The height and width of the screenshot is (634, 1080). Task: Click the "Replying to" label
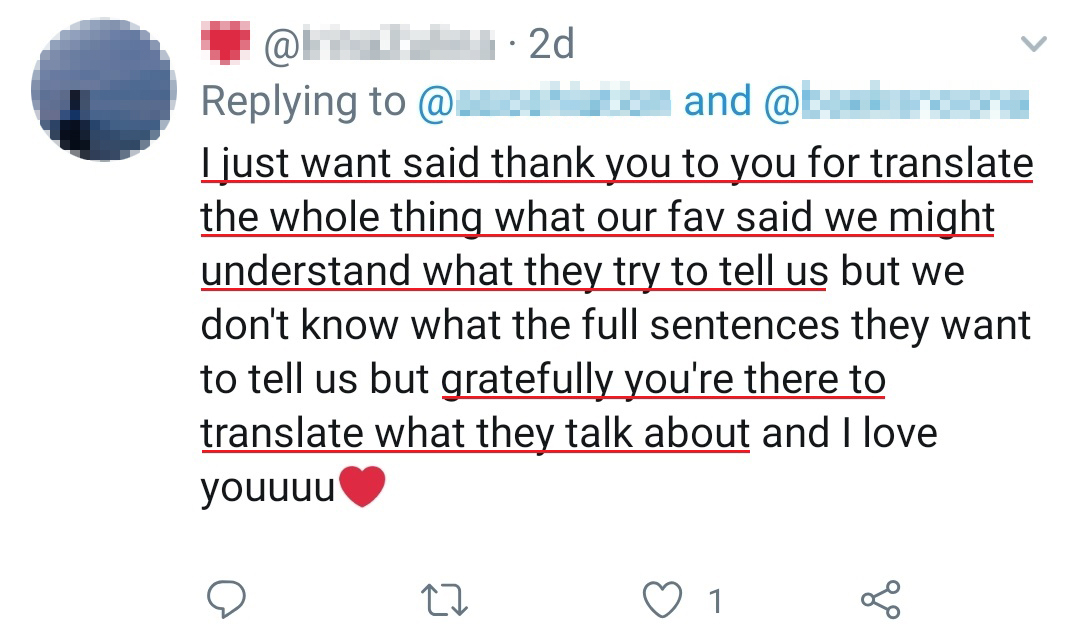pos(303,102)
